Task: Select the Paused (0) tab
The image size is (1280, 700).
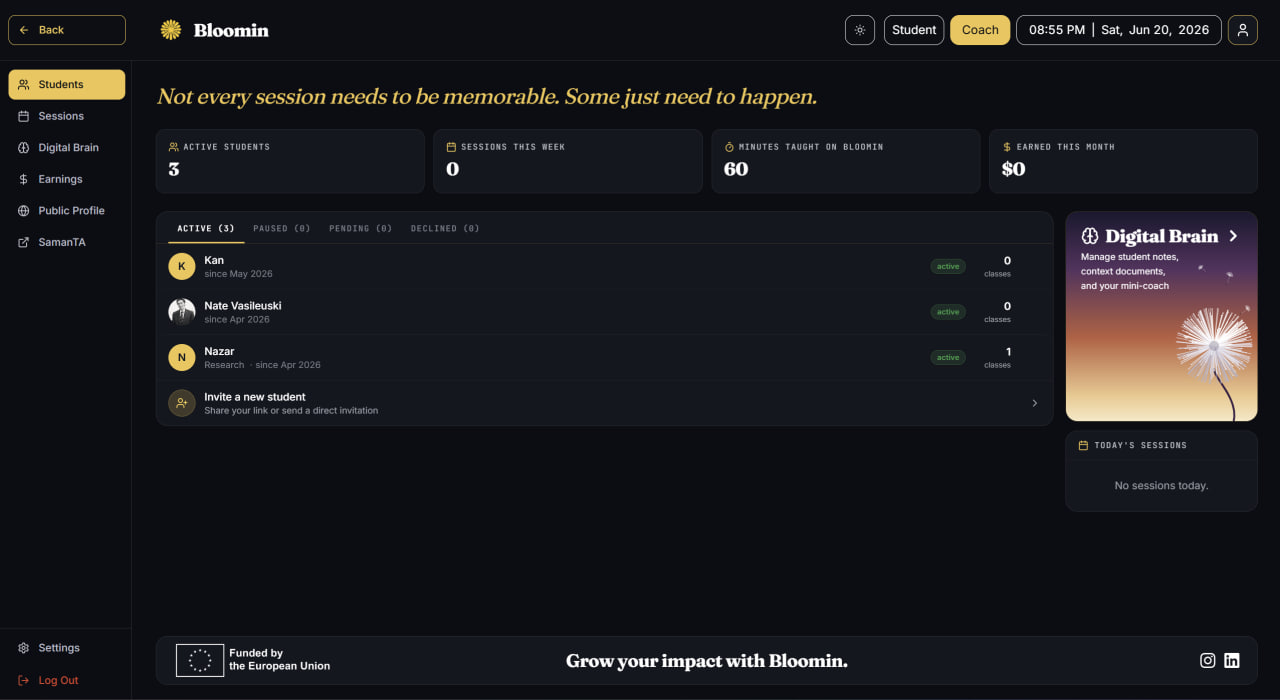Action: click(282, 228)
